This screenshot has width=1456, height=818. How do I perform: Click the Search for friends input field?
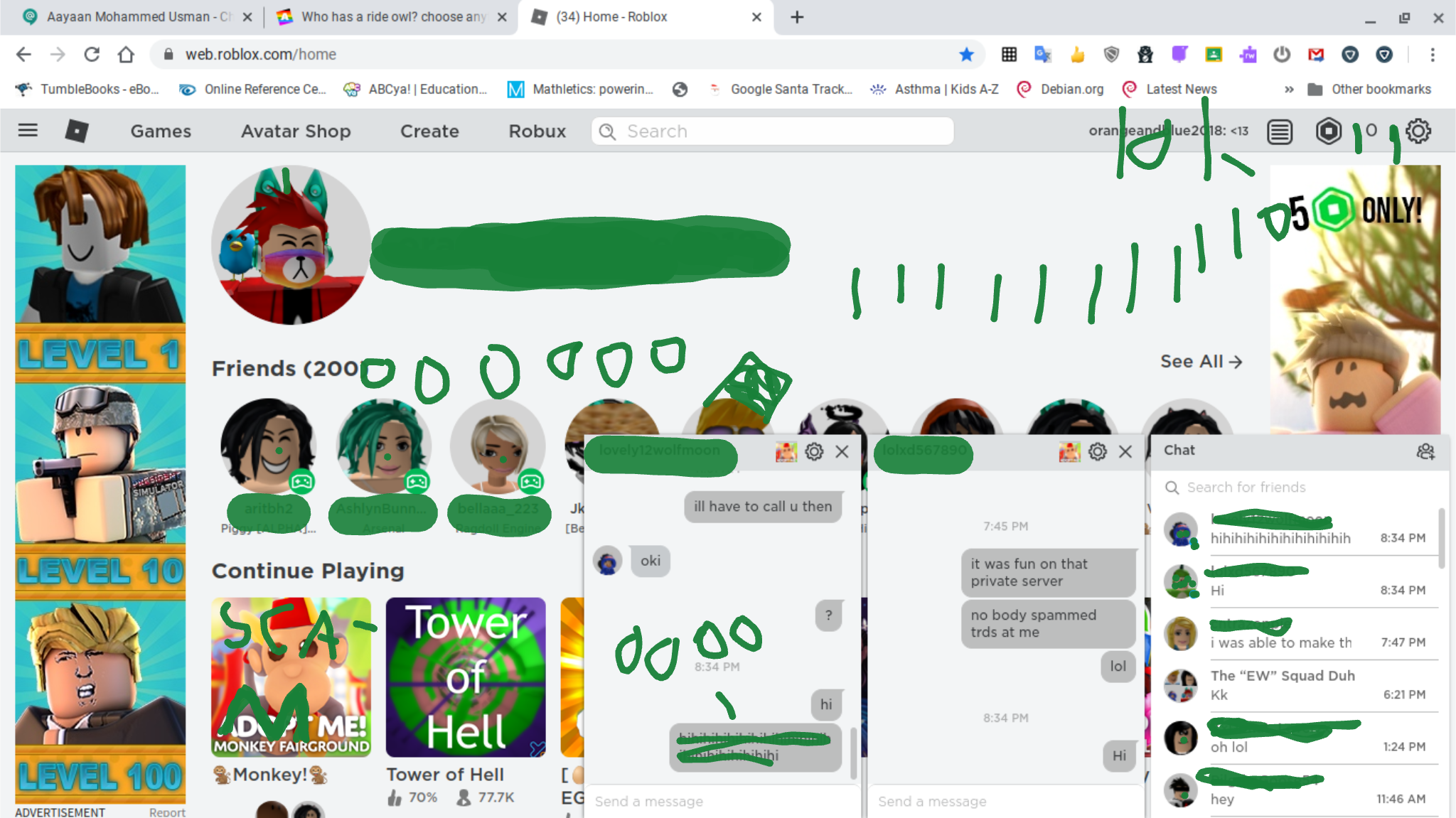click(1295, 487)
